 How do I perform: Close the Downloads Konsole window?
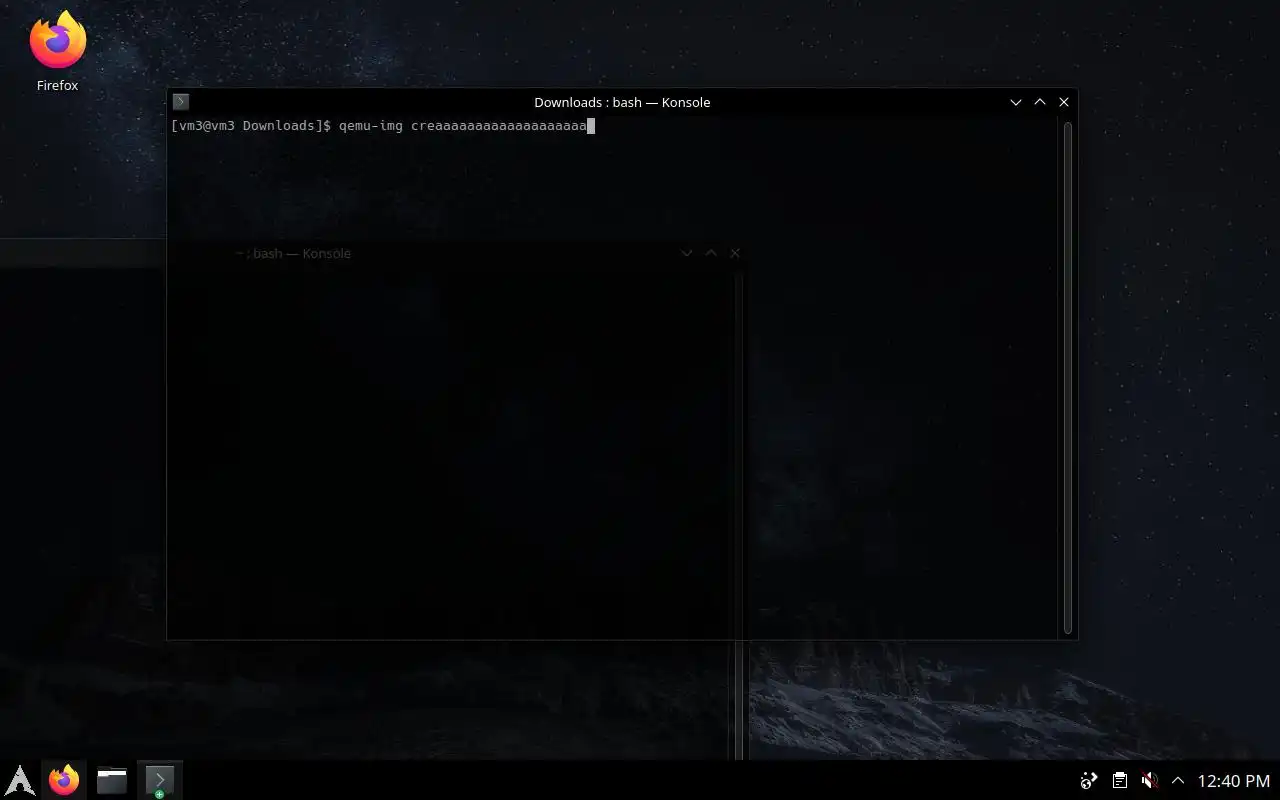(x=1064, y=102)
